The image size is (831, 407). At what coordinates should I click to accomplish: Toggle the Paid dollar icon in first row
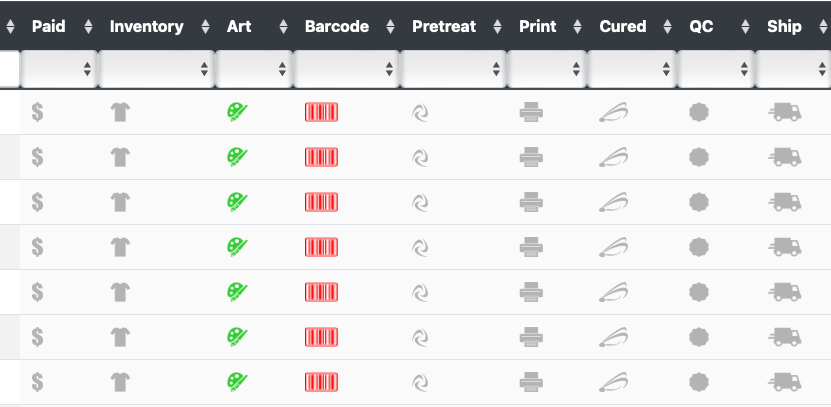click(x=37, y=112)
